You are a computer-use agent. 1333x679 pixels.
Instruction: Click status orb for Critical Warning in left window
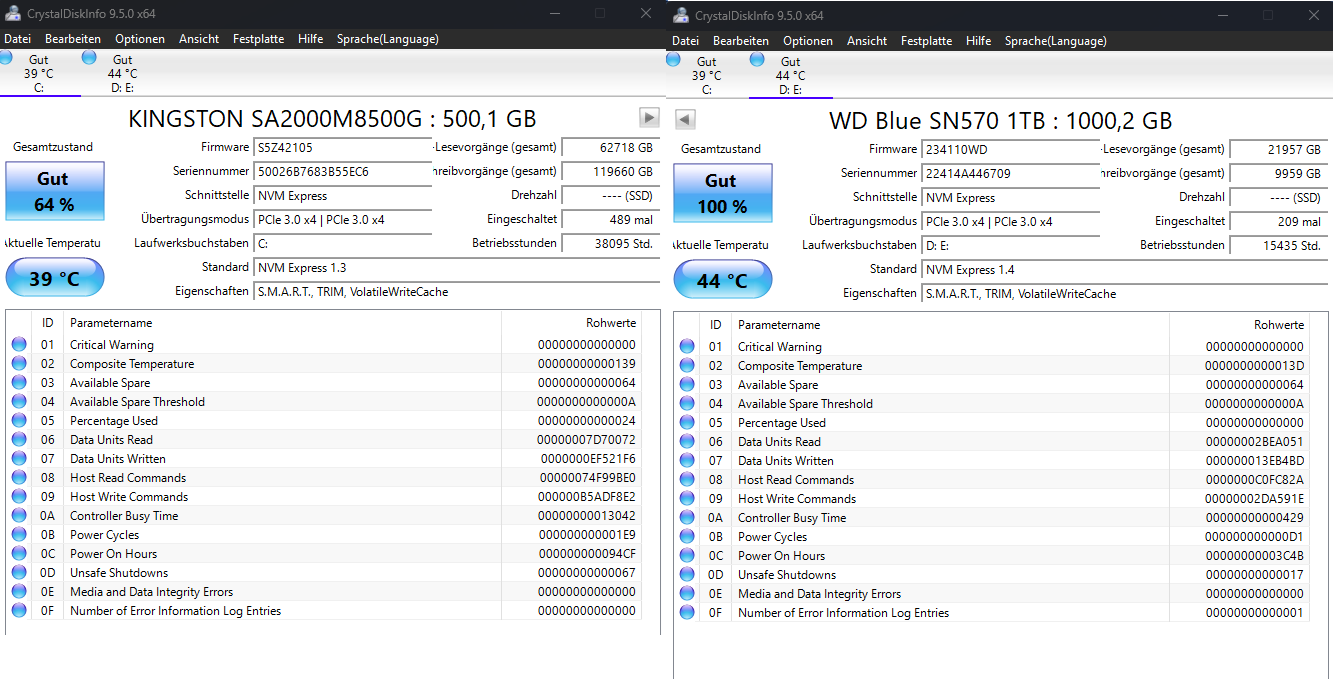pos(19,345)
